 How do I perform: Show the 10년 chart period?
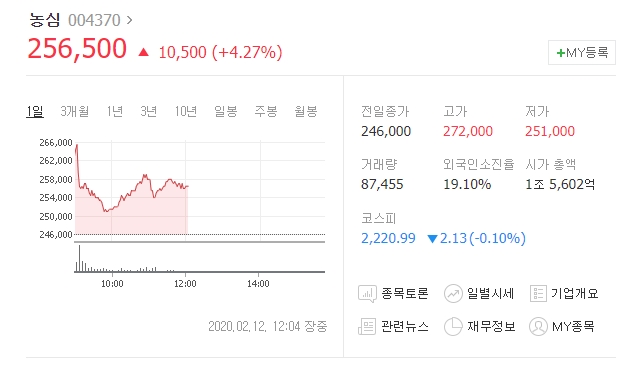tap(186, 111)
